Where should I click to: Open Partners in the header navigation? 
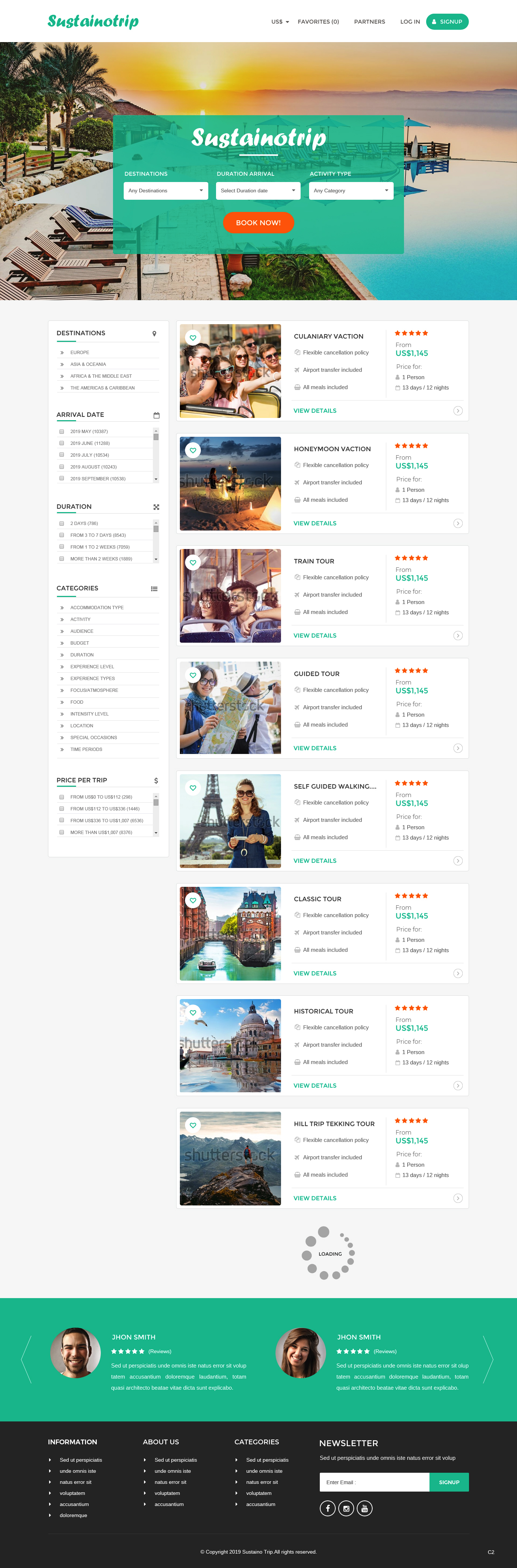click(x=370, y=22)
